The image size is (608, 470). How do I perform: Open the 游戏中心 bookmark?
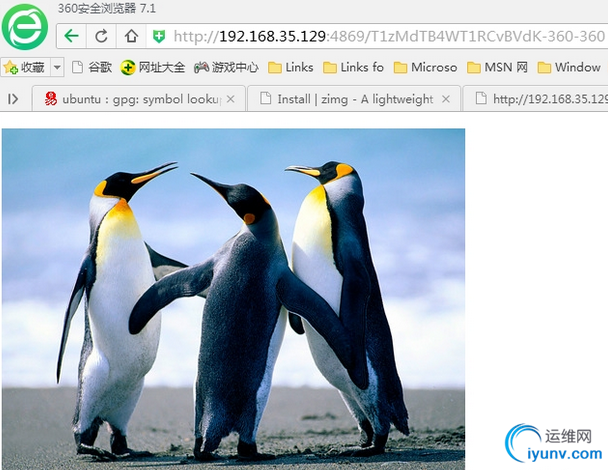point(226,67)
